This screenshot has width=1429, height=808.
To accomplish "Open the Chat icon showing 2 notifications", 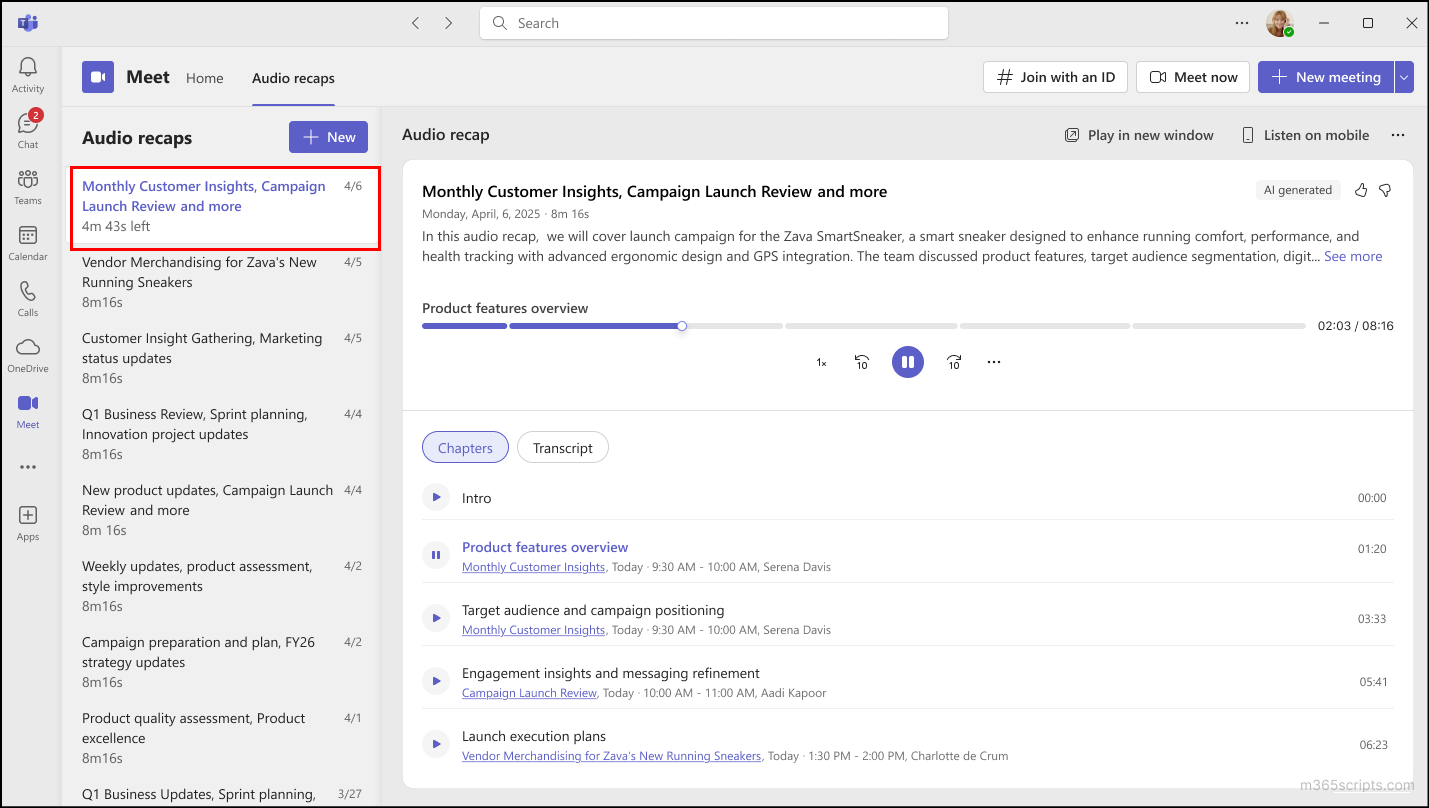I will (x=28, y=127).
